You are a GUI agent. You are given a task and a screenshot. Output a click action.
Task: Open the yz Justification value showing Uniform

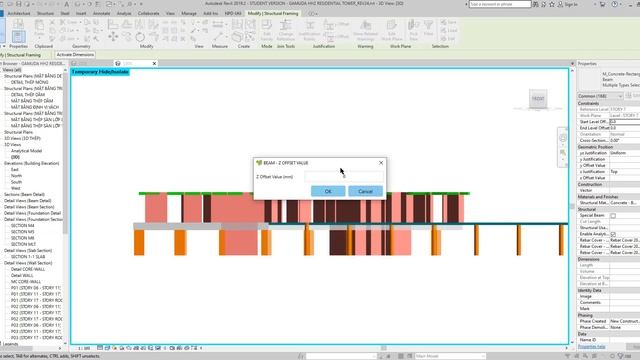click(624, 153)
